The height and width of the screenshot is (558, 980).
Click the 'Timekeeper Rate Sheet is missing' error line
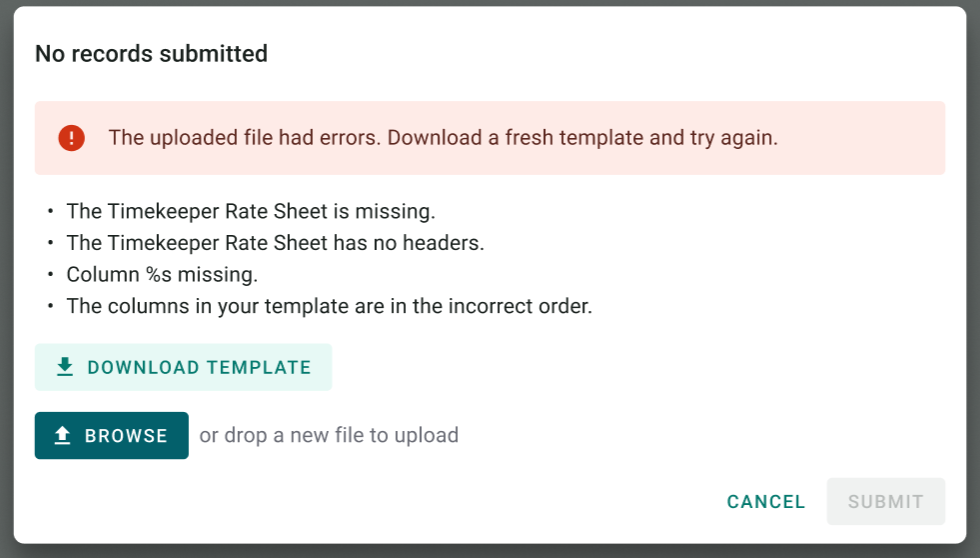(x=251, y=211)
